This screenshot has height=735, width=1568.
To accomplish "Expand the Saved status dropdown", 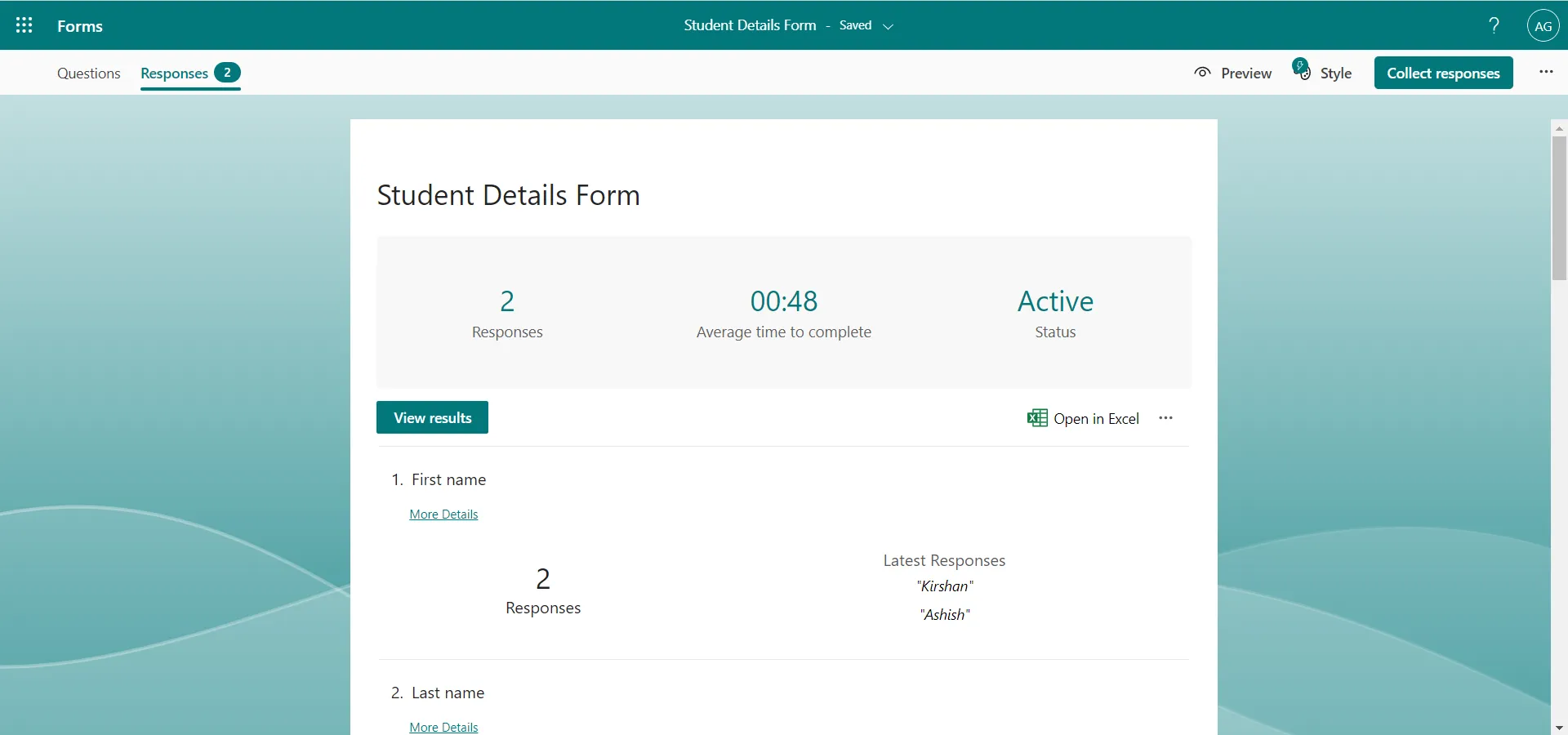I will click(889, 26).
